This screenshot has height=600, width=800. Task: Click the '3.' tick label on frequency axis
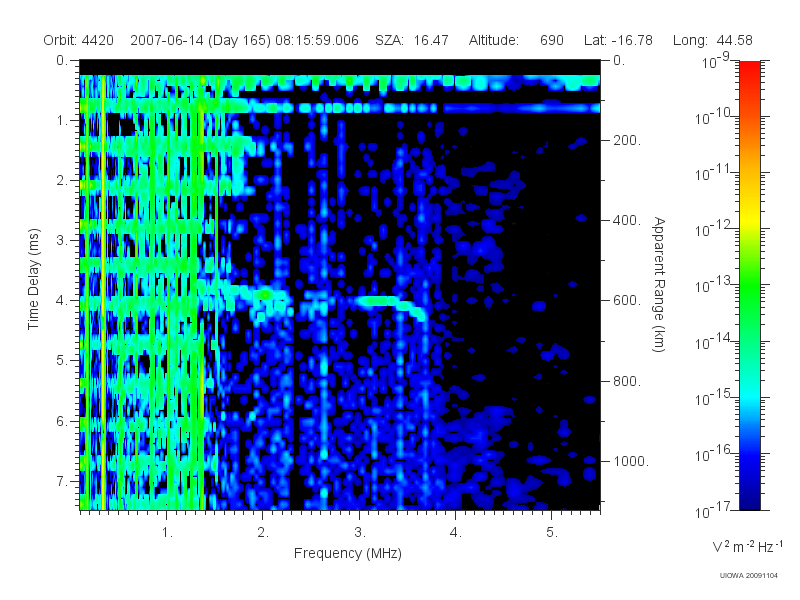coord(360,533)
